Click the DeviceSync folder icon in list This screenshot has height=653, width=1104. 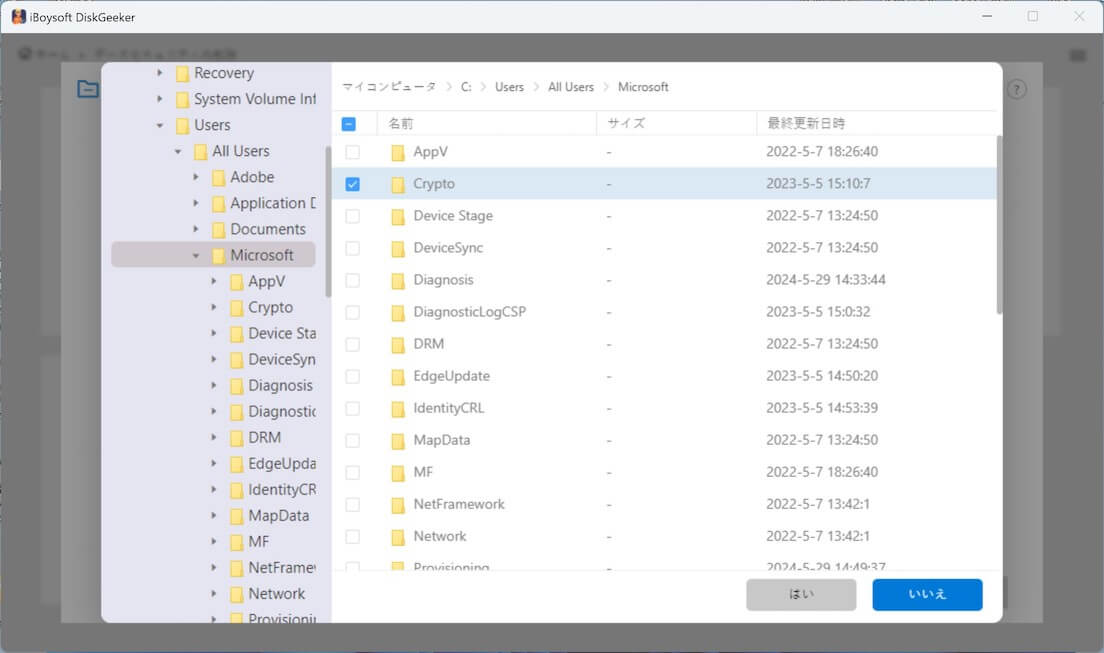coord(398,248)
